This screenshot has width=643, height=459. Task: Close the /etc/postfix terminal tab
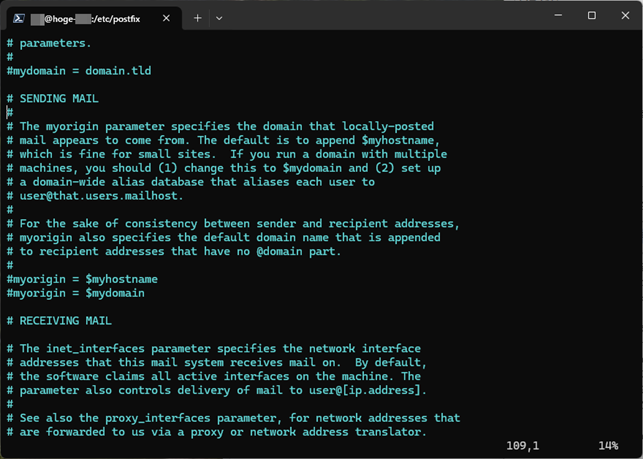tap(166, 18)
